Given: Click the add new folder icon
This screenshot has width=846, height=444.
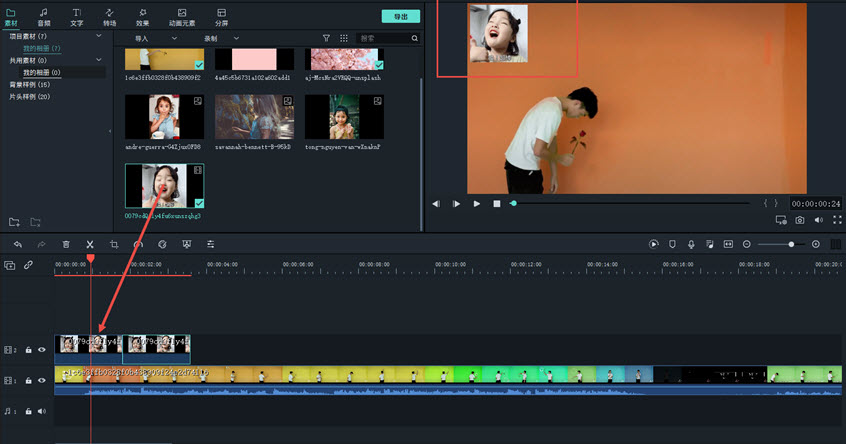Looking at the screenshot, I should (x=14, y=221).
